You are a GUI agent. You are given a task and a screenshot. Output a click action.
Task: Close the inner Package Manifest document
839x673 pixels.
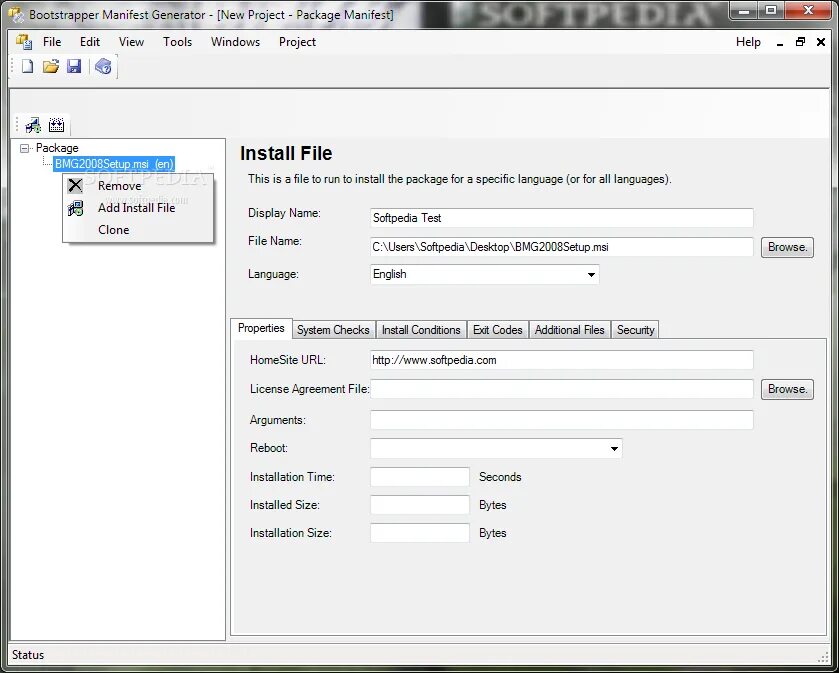821,42
